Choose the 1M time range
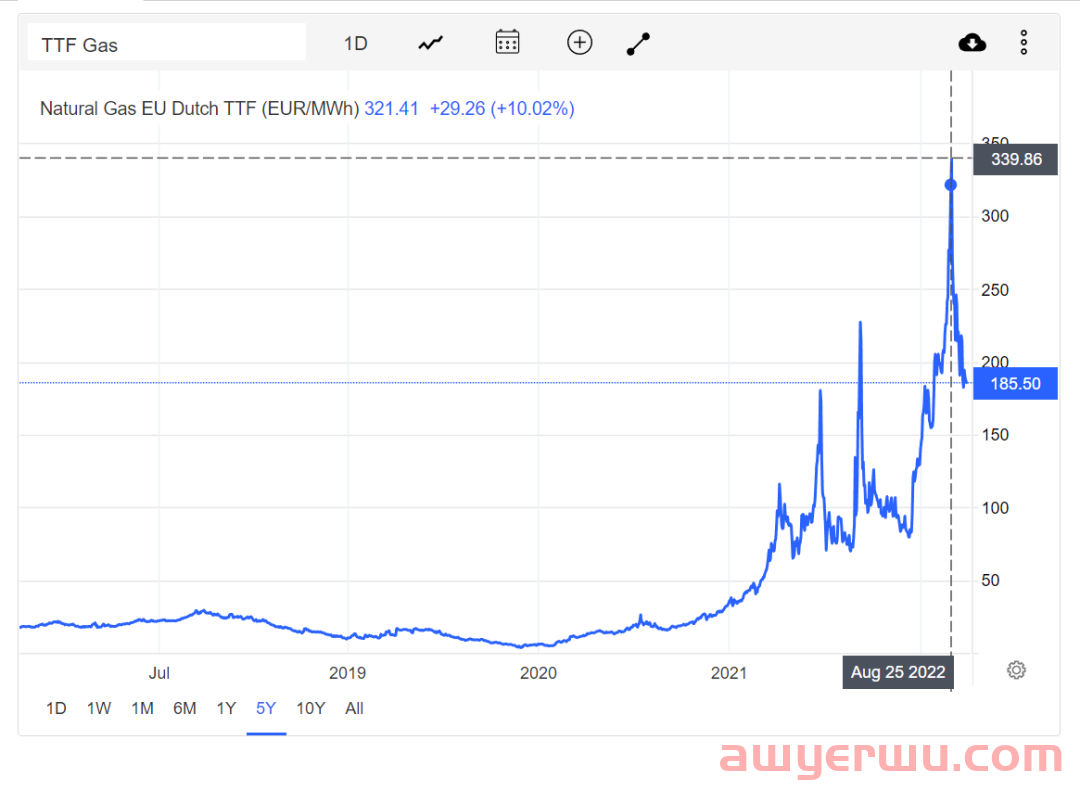This screenshot has height=791, width=1080. (x=142, y=708)
